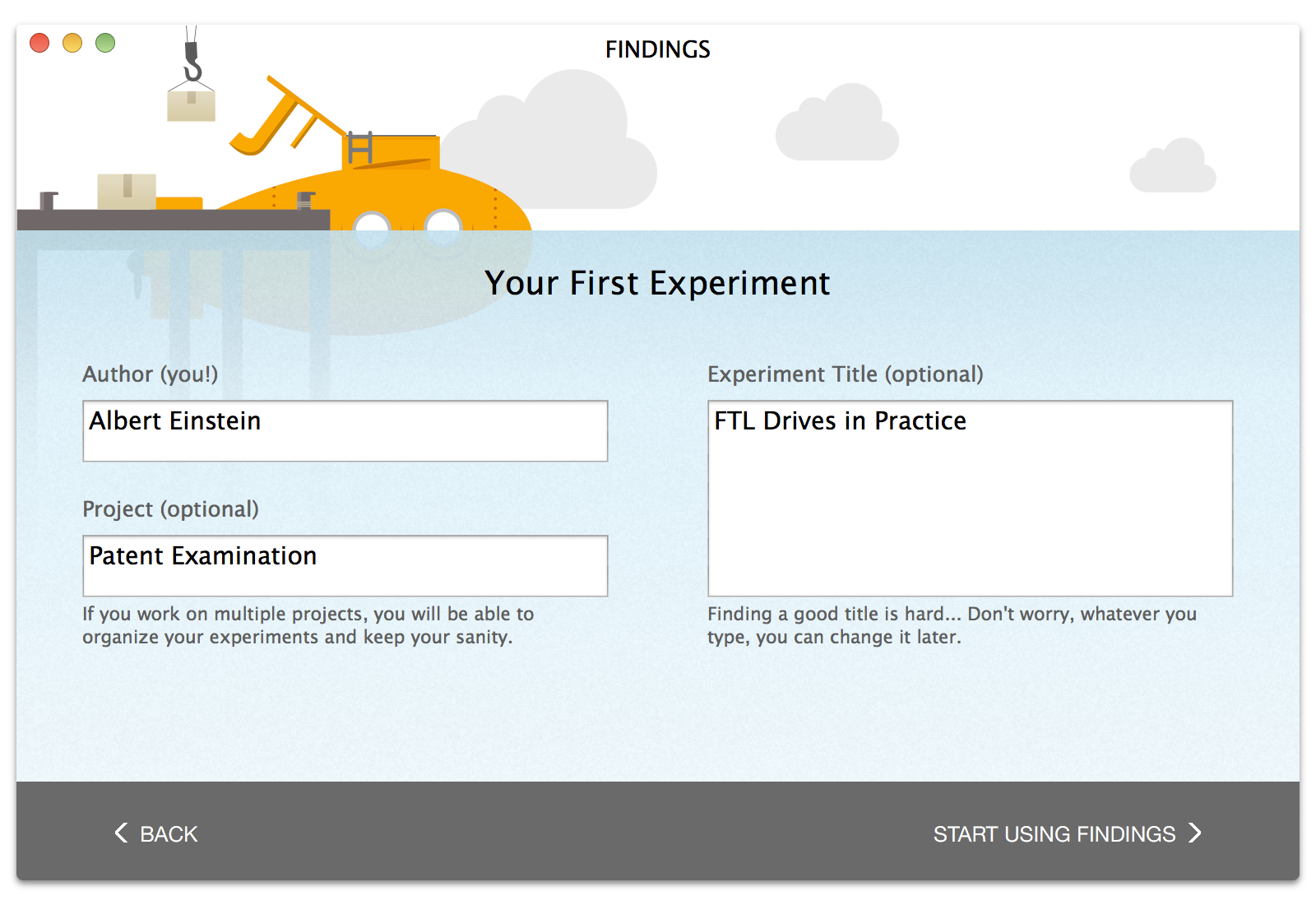Click the Experiment Title text area
The height and width of the screenshot is (905, 1316).
[x=971, y=499]
